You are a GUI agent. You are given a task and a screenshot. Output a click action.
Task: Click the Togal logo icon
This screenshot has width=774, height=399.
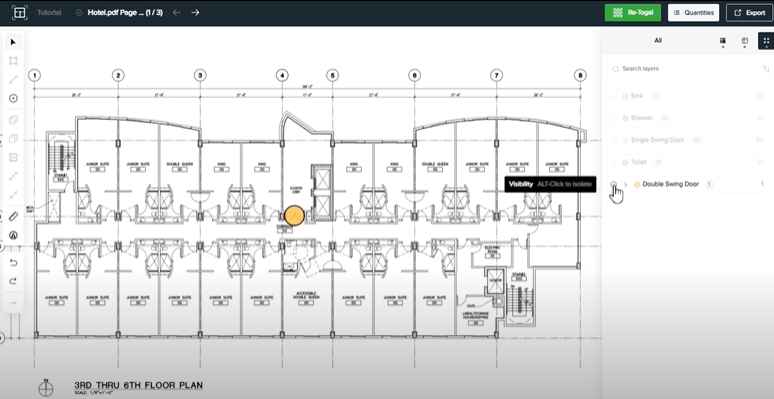[19, 13]
